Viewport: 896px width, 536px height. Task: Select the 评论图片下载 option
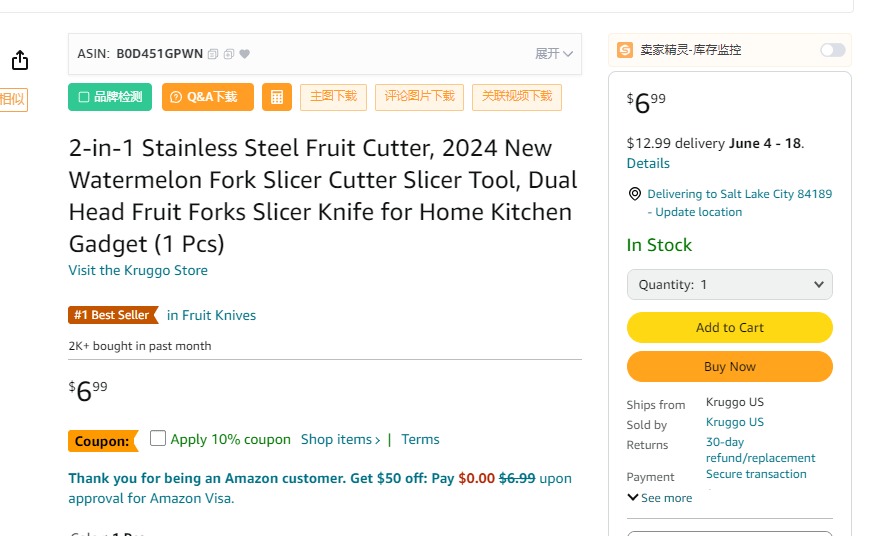419,97
